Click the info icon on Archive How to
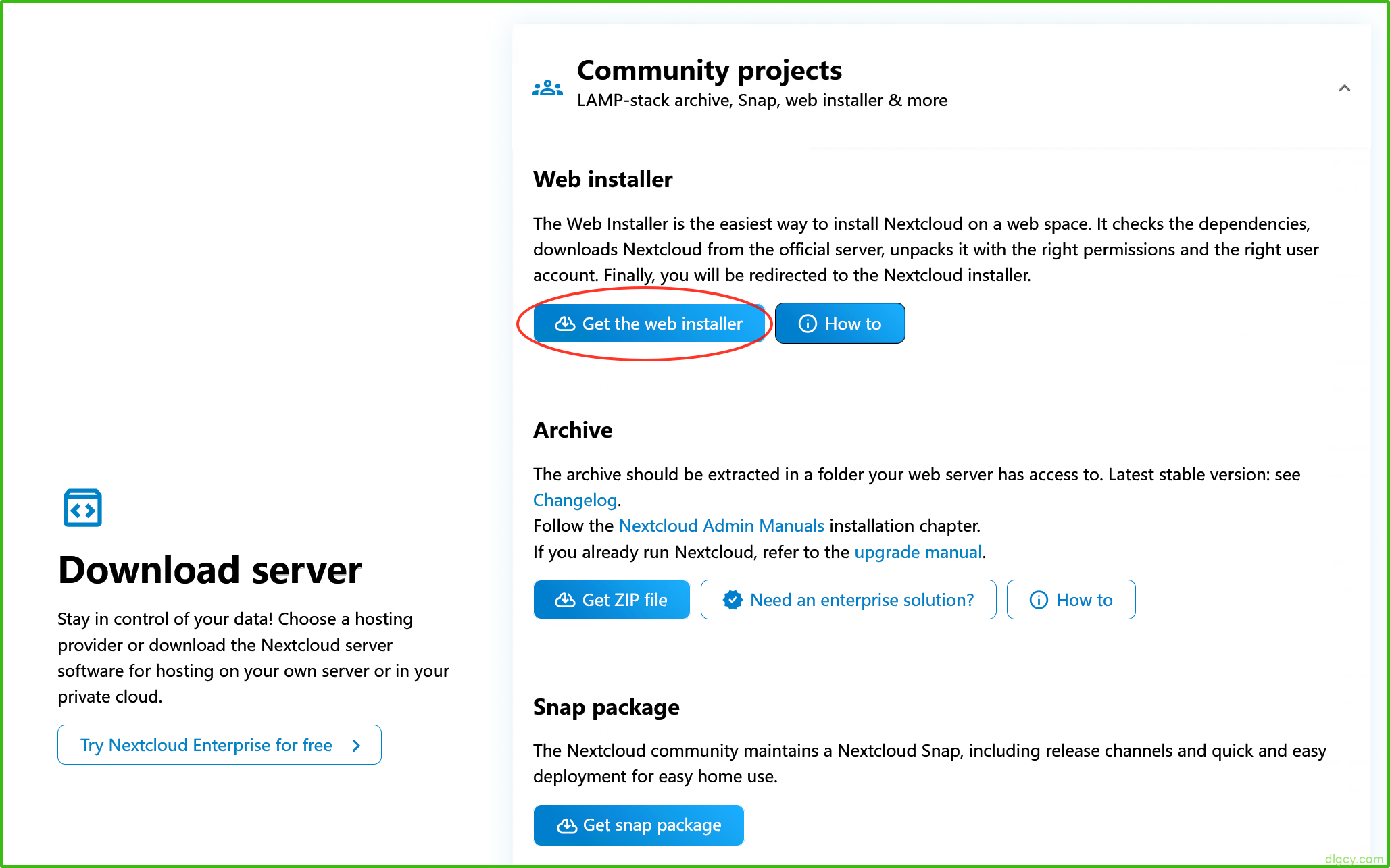 pyautogui.click(x=1039, y=600)
